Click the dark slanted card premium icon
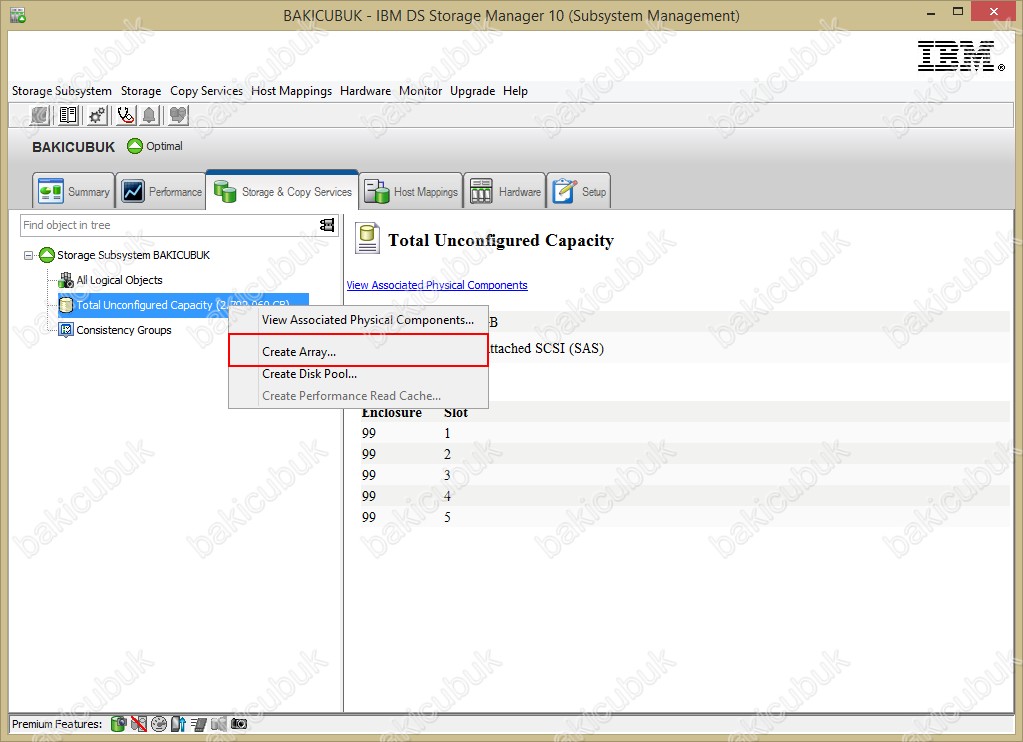 198,724
